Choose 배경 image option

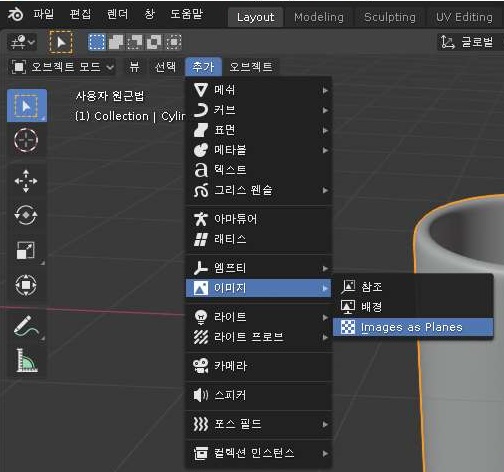tap(413, 307)
